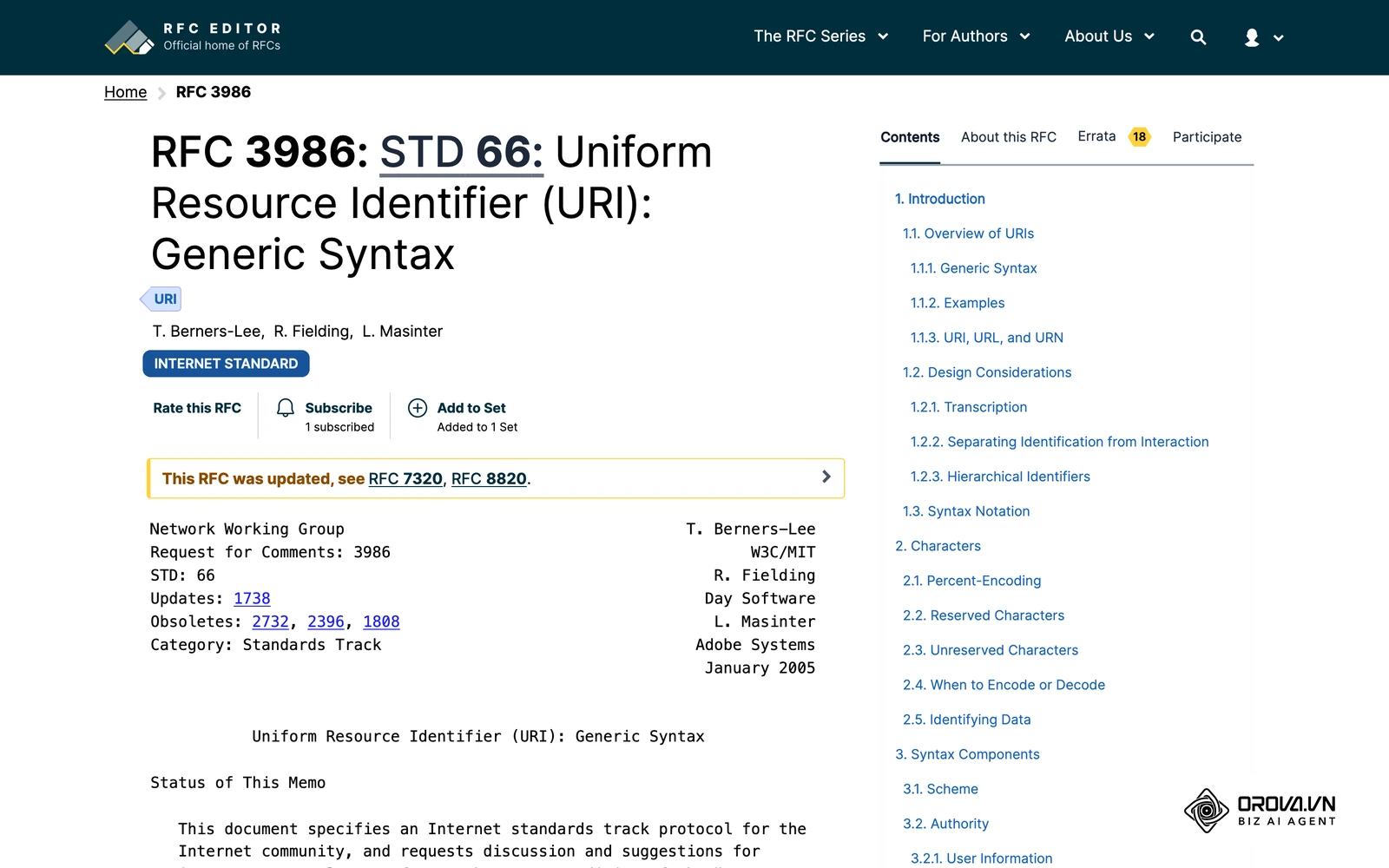Open the user account icon
Image resolution: width=1389 pixels, height=868 pixels.
point(1252,37)
